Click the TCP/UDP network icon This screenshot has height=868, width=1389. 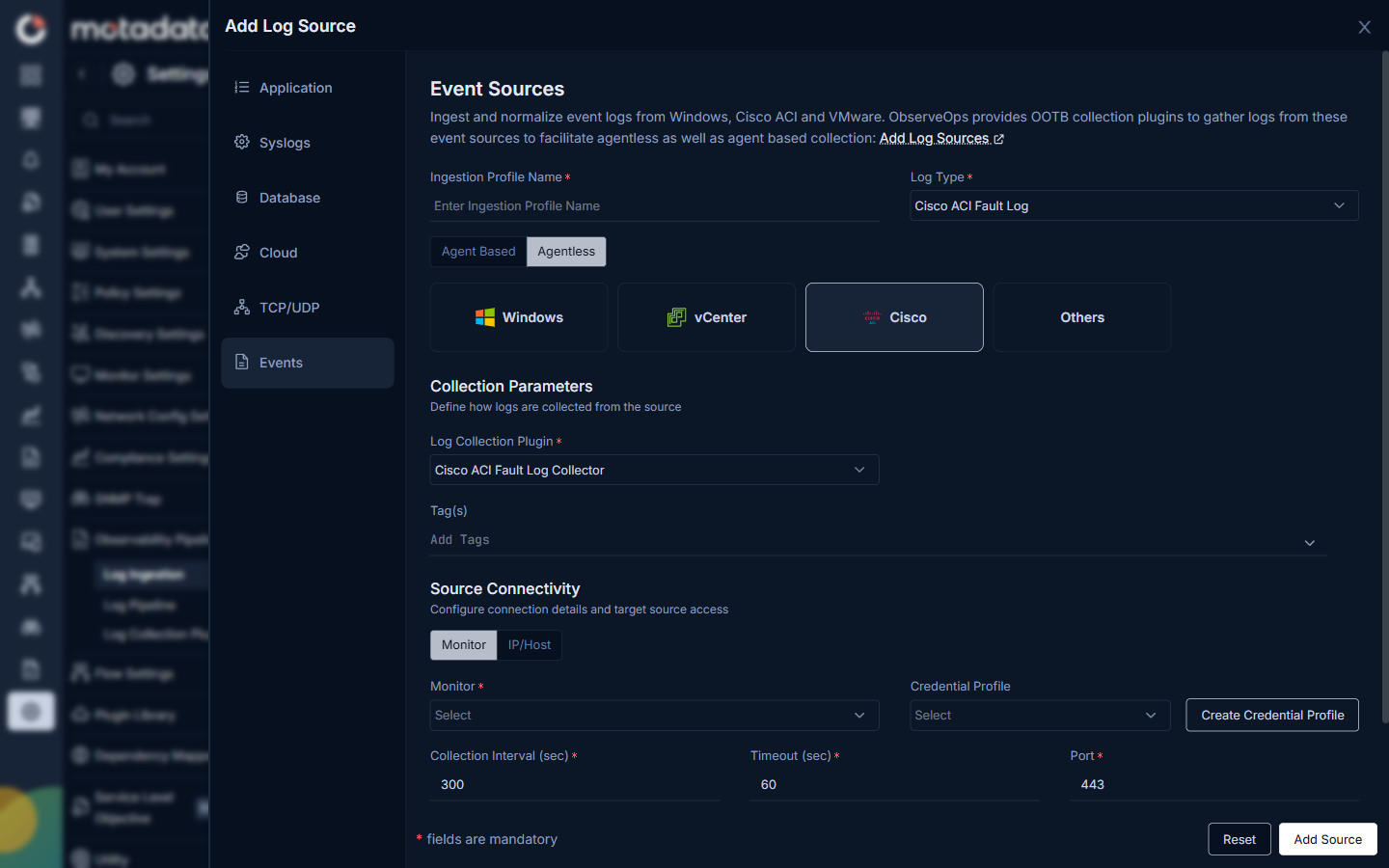(242, 308)
